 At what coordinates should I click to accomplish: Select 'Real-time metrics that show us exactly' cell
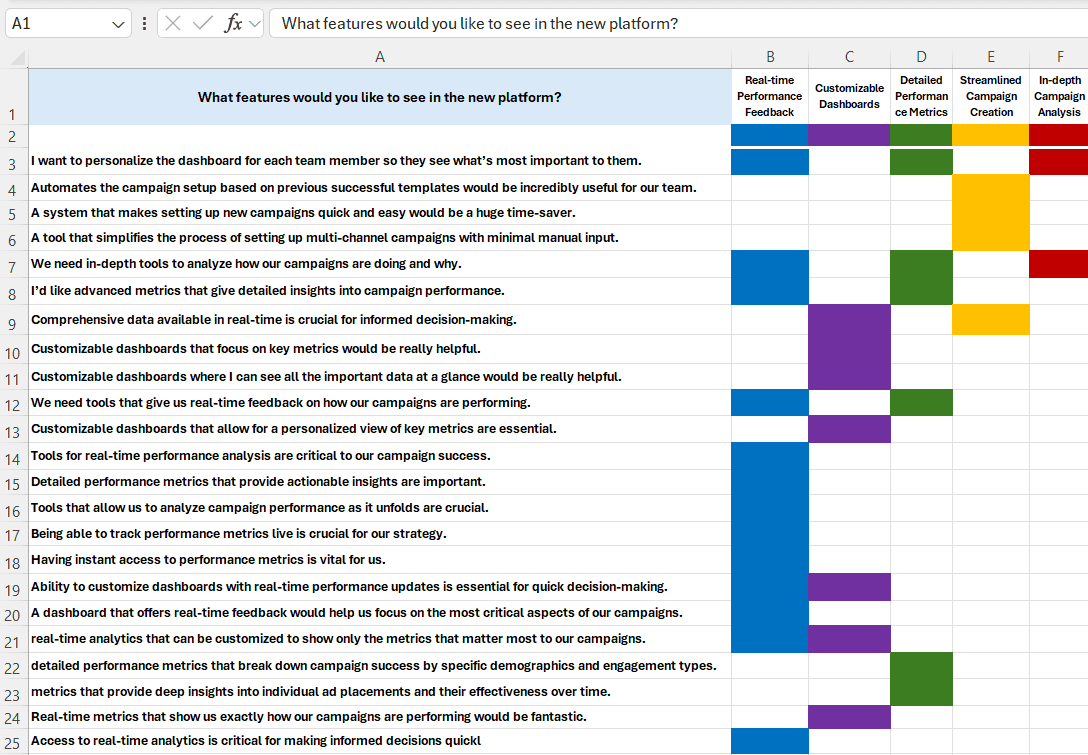tap(380, 717)
